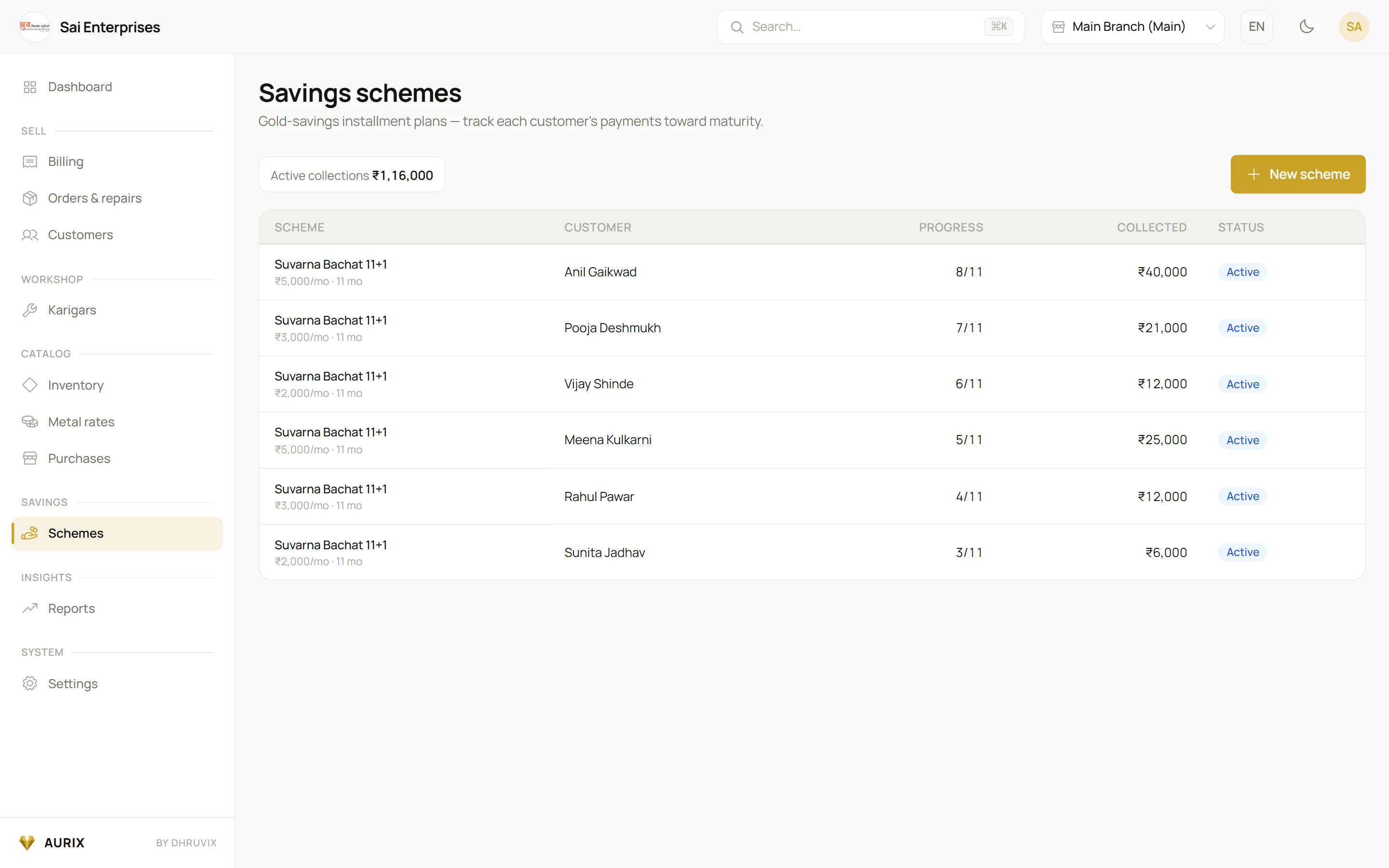
Task: Toggle dark mode with the moon icon
Action: (1307, 27)
